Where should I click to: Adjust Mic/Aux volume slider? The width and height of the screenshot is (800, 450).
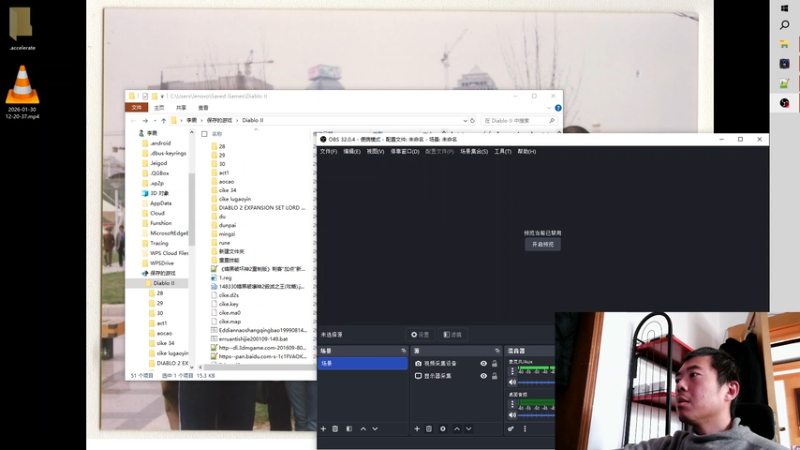click(536, 382)
